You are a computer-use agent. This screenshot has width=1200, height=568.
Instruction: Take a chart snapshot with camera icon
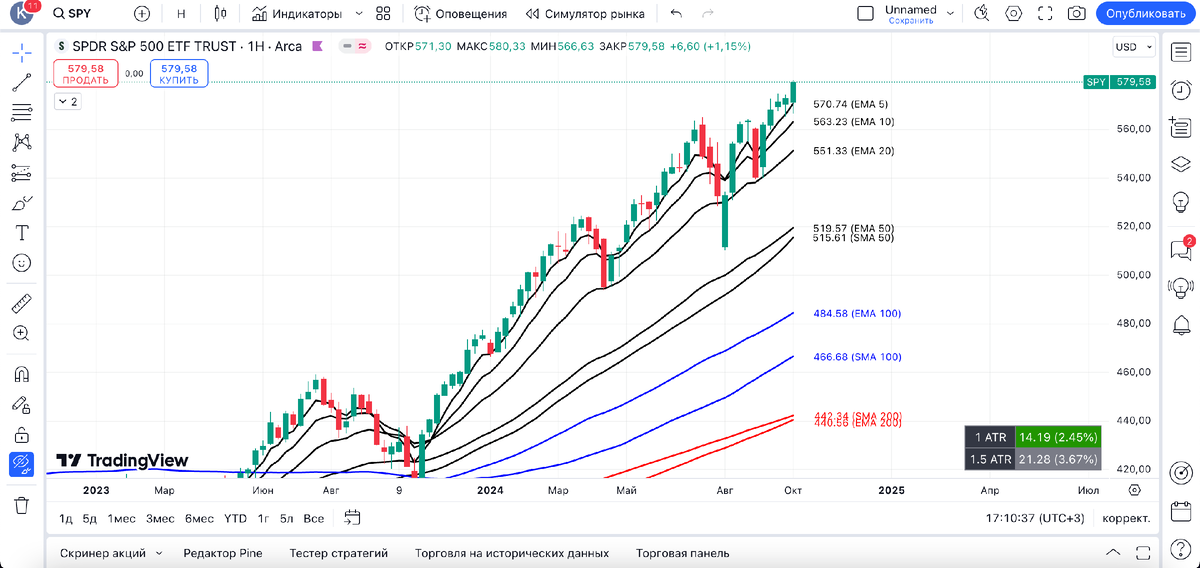pos(1076,14)
